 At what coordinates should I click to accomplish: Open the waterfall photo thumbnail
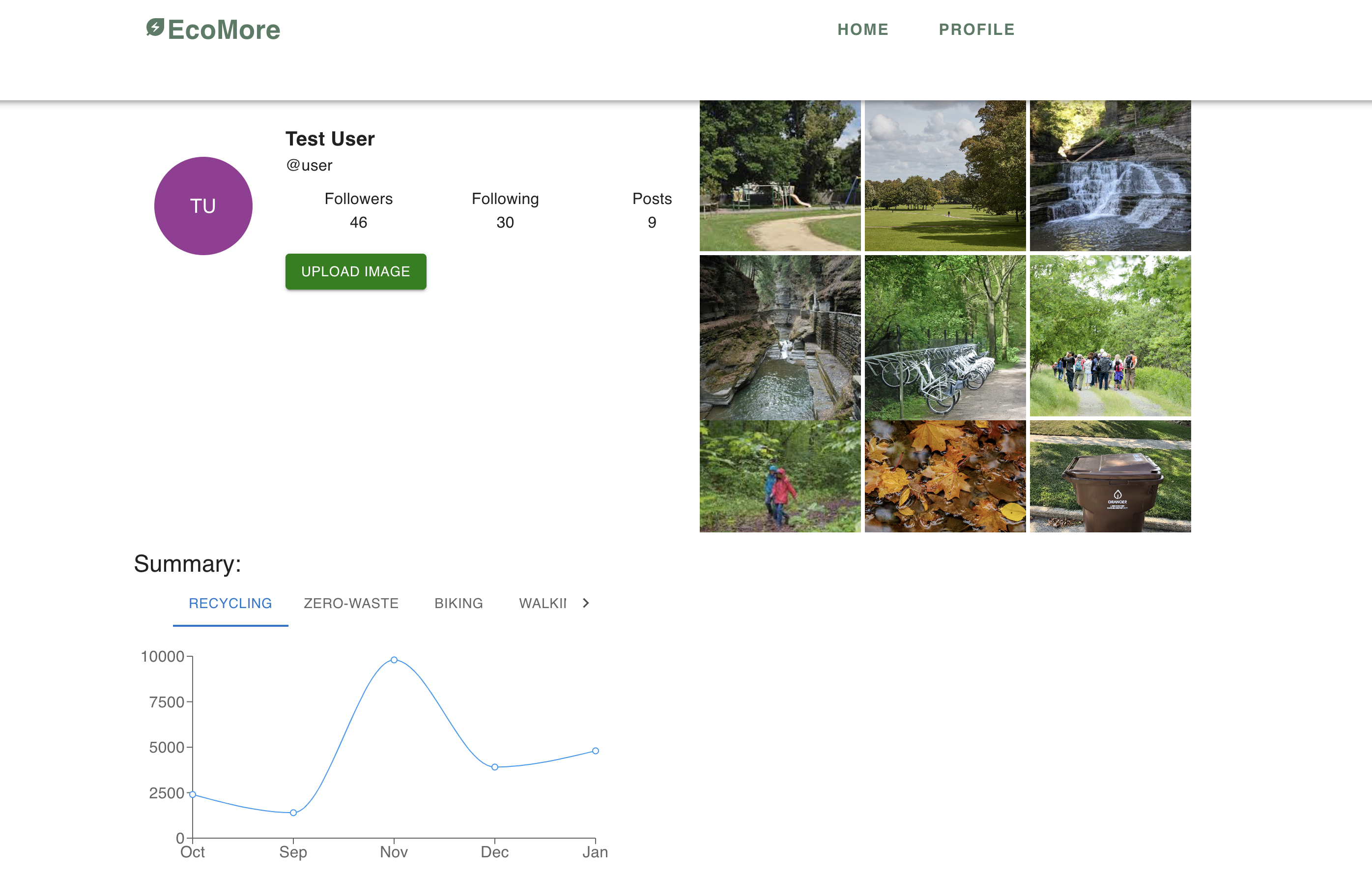point(1110,175)
